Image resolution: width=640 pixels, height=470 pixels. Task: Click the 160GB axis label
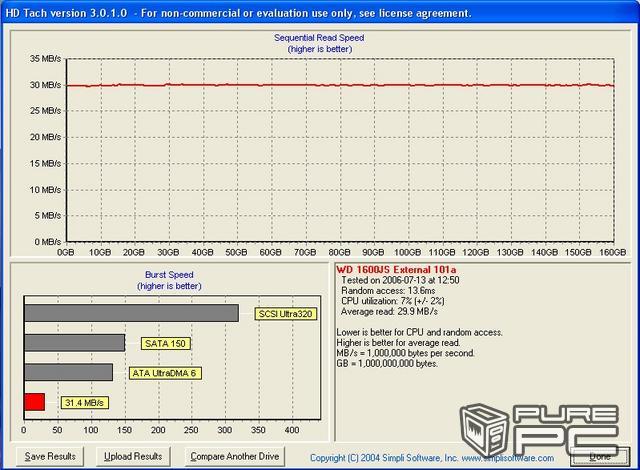612,253
